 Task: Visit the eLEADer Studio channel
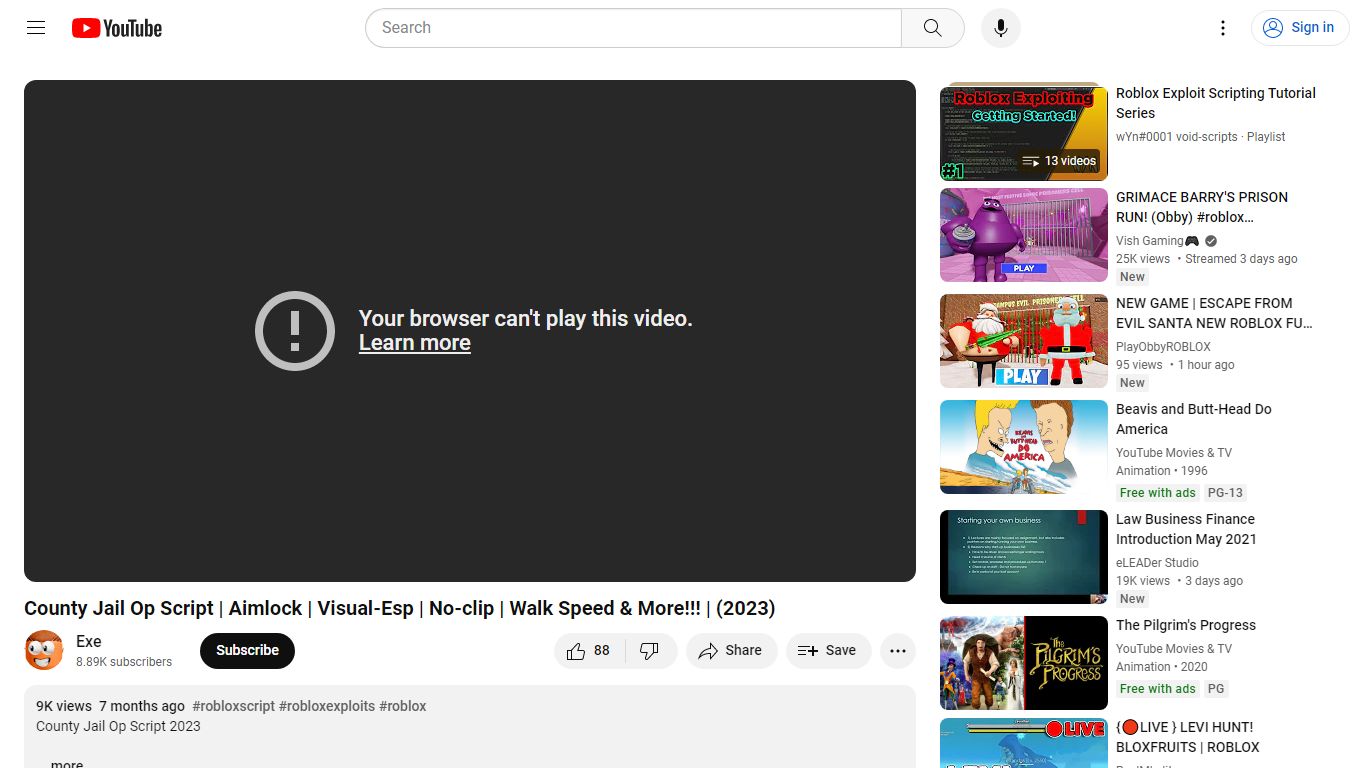tap(1157, 563)
